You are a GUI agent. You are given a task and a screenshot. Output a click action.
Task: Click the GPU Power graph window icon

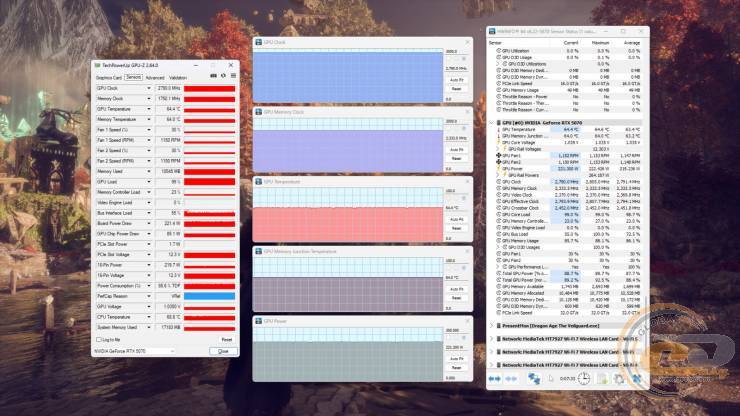click(259, 321)
